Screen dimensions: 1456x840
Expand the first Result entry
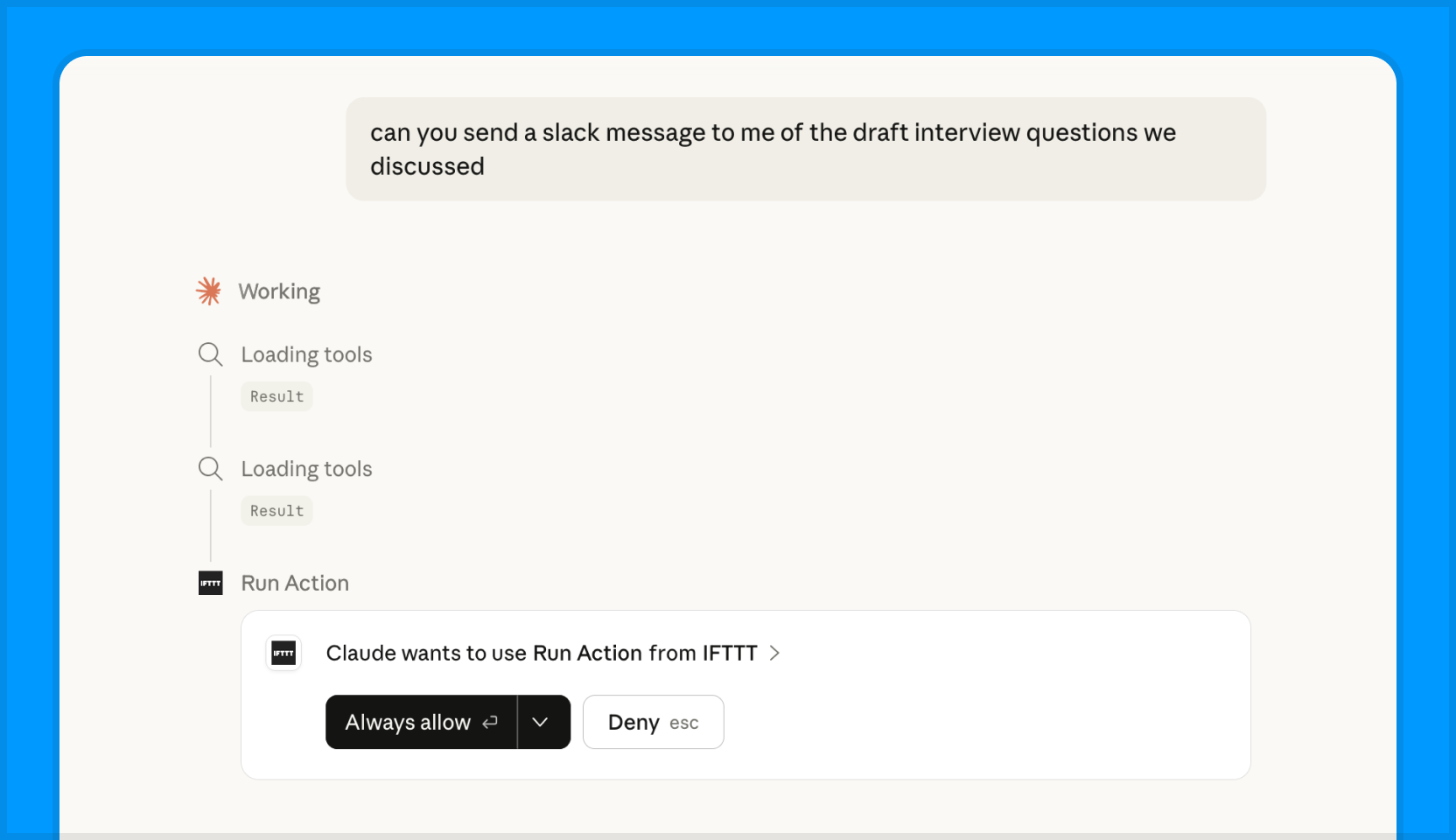276,395
